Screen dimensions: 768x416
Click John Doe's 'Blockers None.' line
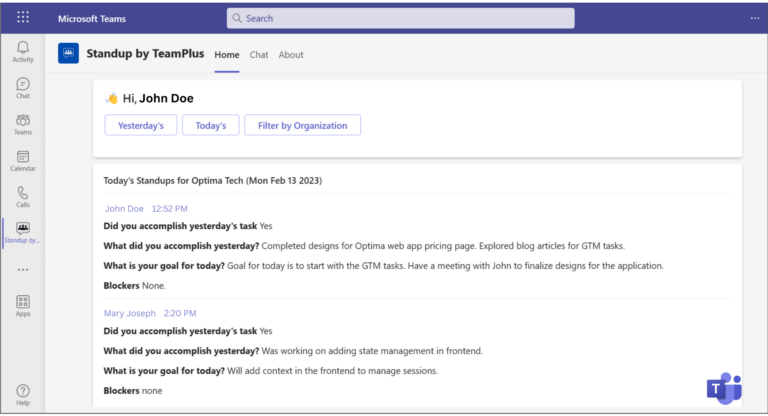(x=135, y=286)
